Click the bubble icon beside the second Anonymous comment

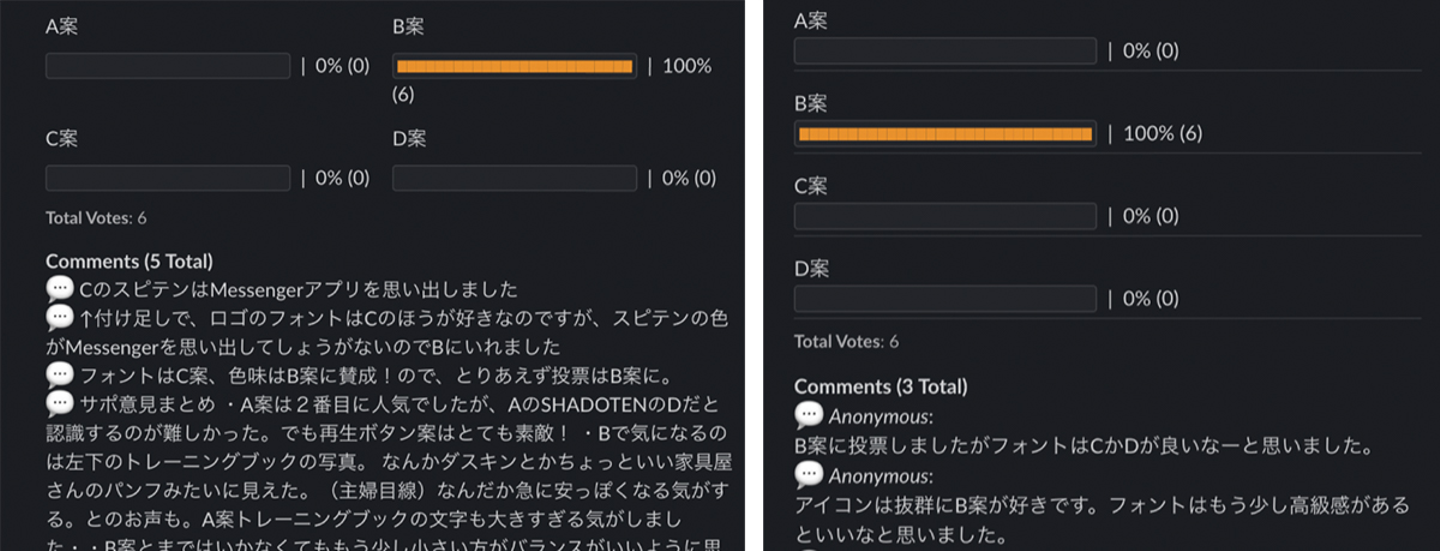point(808,475)
